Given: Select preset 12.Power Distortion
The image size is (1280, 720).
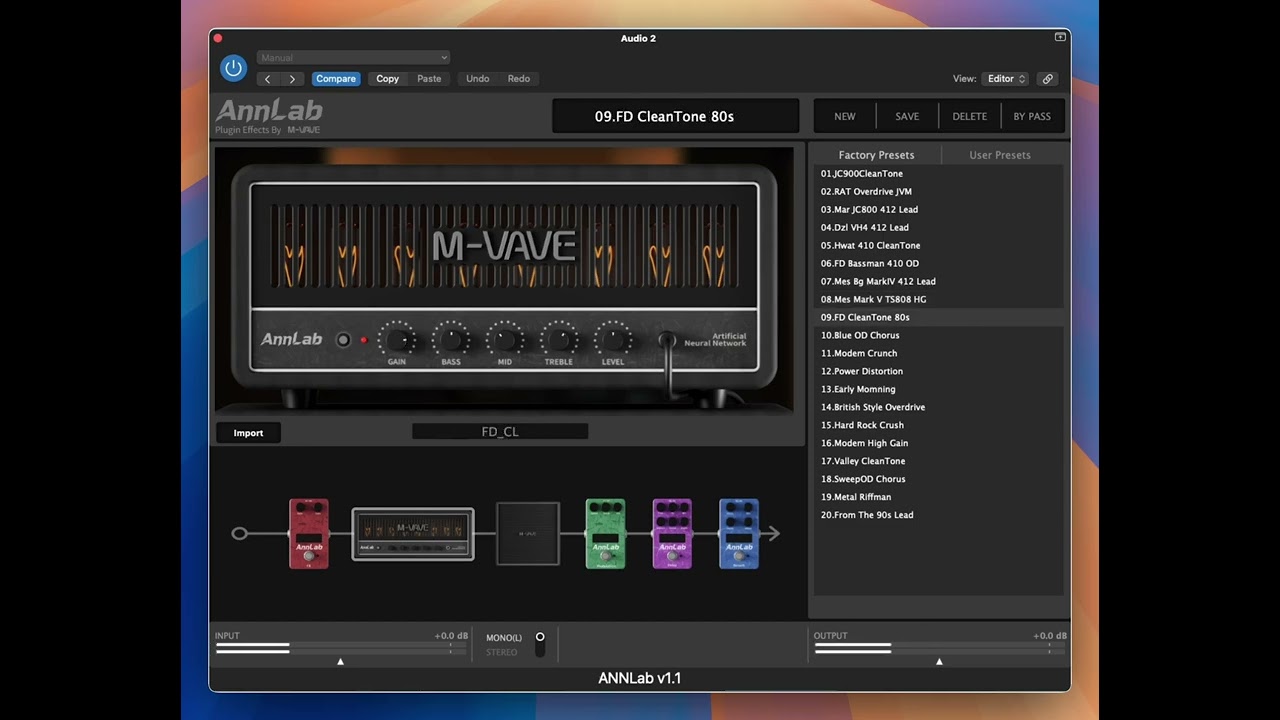Looking at the screenshot, I should click(938, 372).
